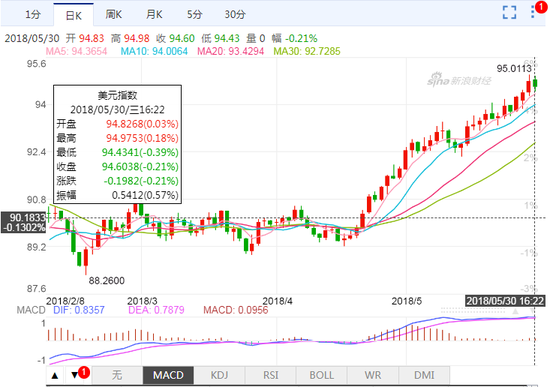This screenshot has width=550, height=387.
Task: Select the BOLL indicator button
Action: (x=322, y=375)
